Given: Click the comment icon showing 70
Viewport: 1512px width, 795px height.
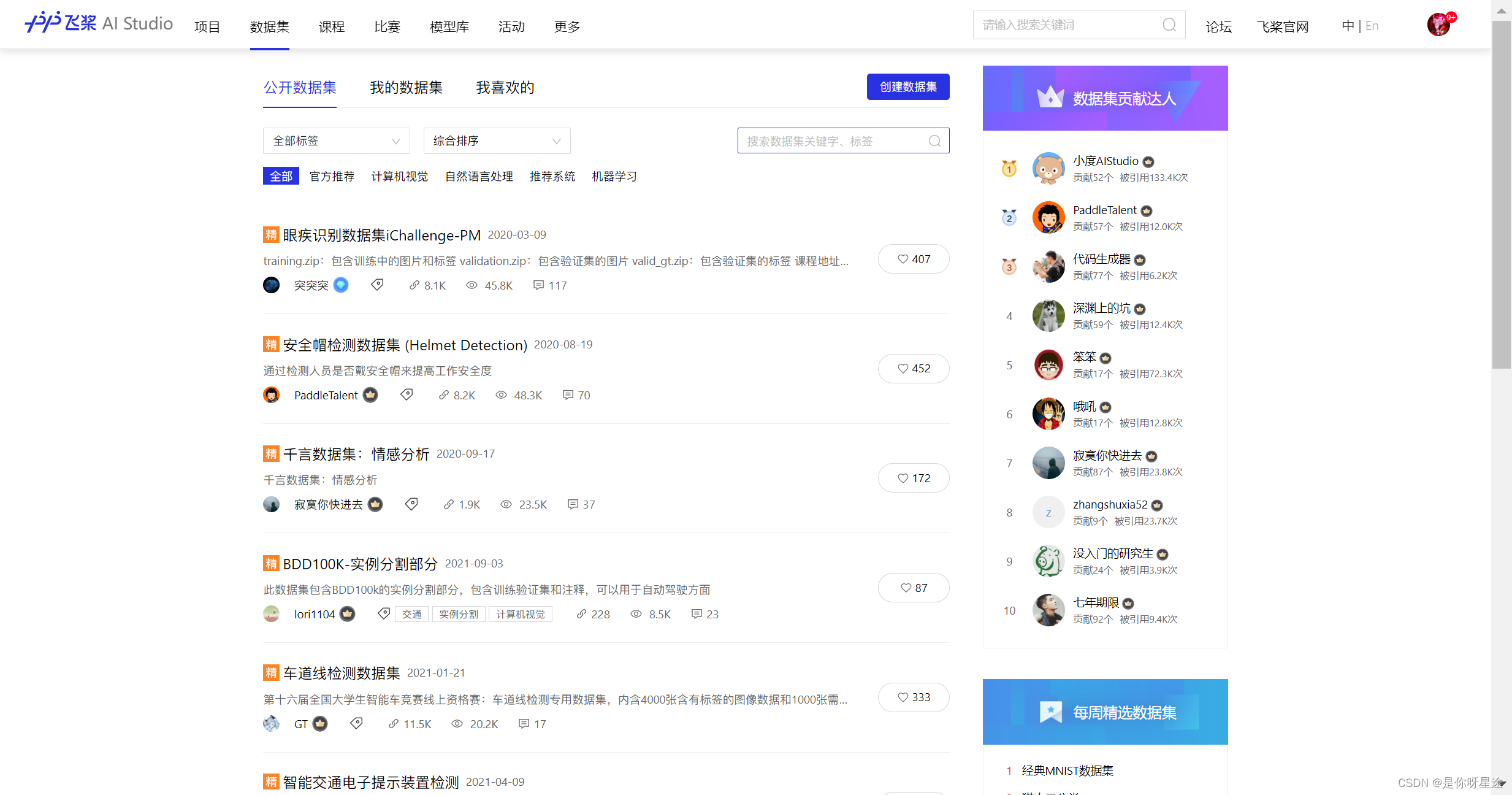Looking at the screenshot, I should click(x=568, y=395).
